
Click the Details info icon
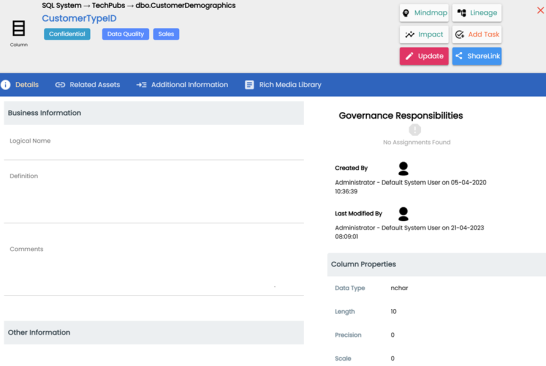[6, 85]
